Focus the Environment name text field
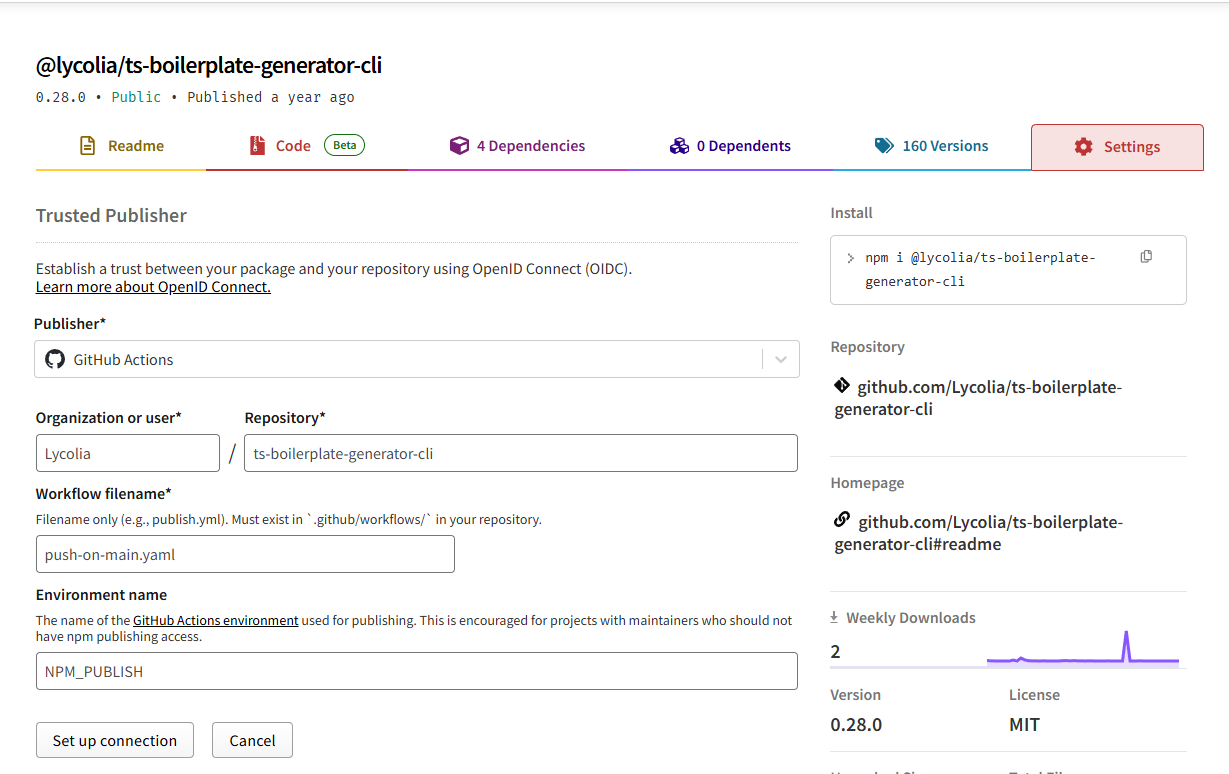1229x774 pixels. pyautogui.click(x=416, y=671)
